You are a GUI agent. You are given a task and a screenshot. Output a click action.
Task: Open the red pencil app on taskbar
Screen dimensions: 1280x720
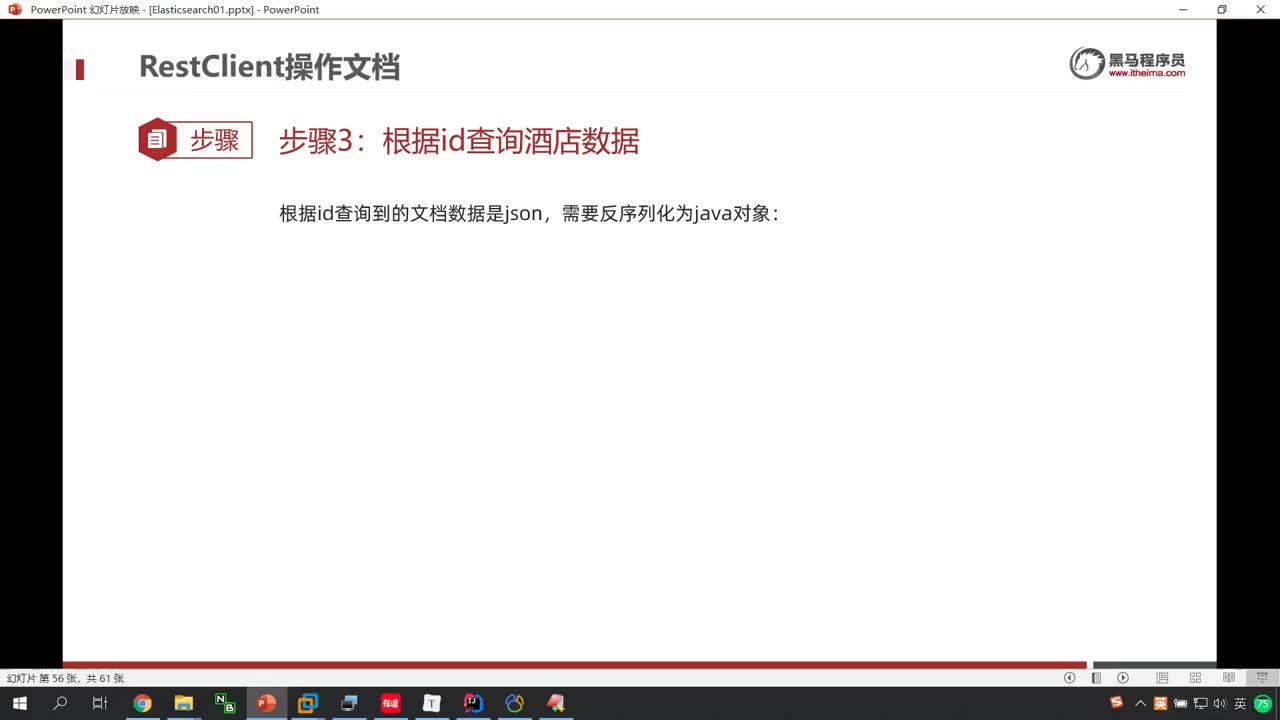[556, 703]
